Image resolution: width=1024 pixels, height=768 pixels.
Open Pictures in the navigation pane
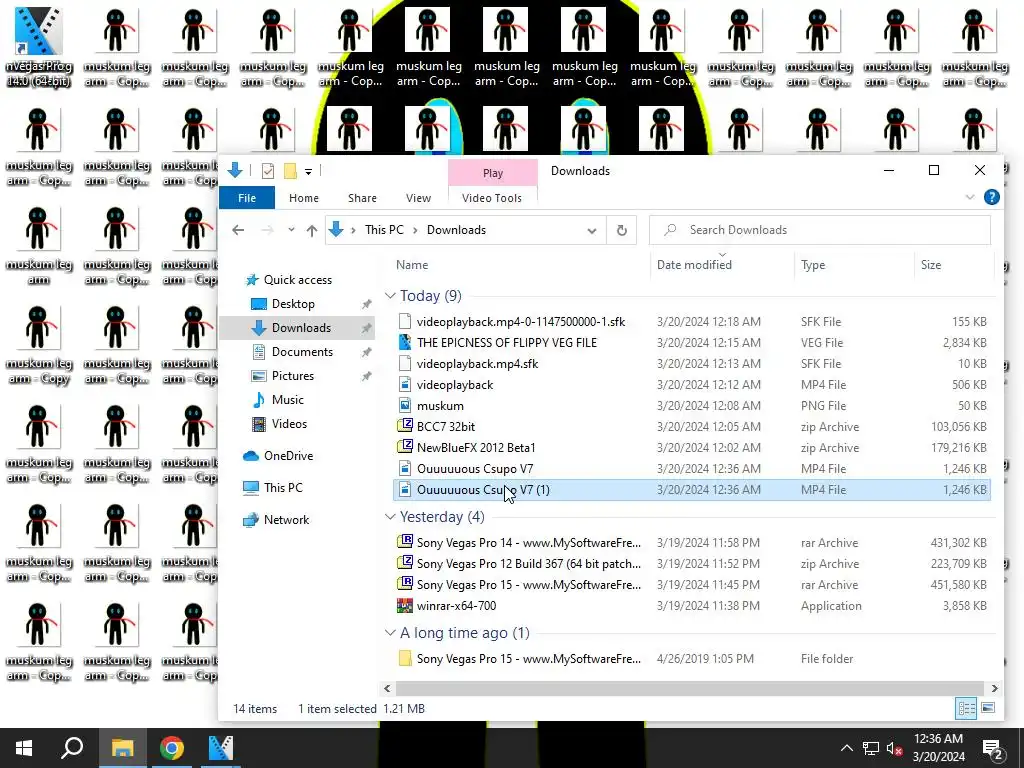point(293,376)
